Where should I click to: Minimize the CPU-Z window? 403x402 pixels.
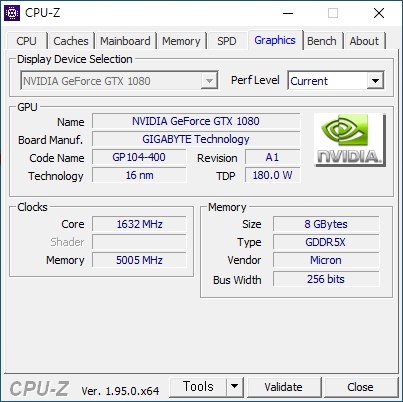point(288,13)
